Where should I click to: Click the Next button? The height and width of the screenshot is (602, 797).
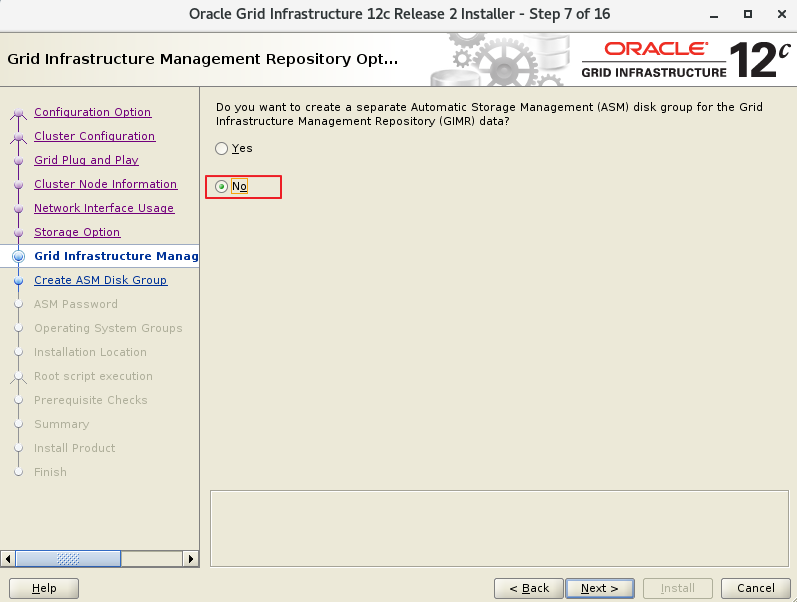coord(600,588)
